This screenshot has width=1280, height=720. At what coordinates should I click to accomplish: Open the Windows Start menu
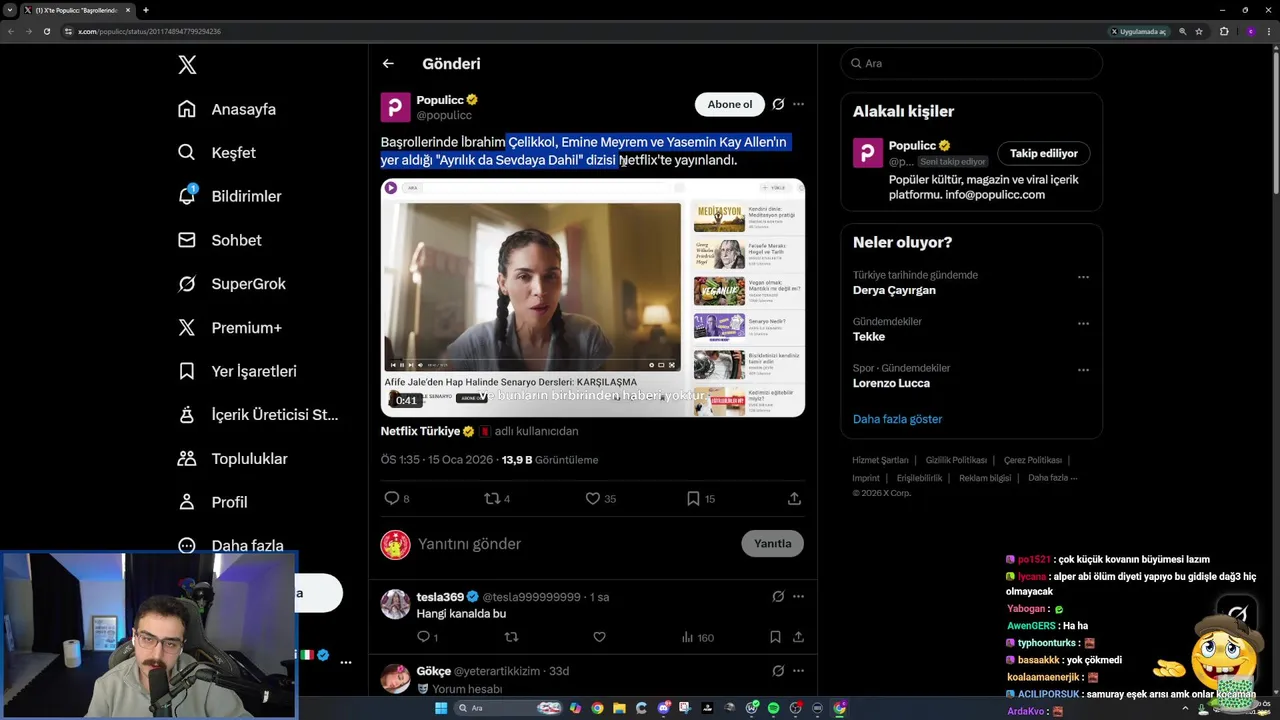tap(441, 708)
